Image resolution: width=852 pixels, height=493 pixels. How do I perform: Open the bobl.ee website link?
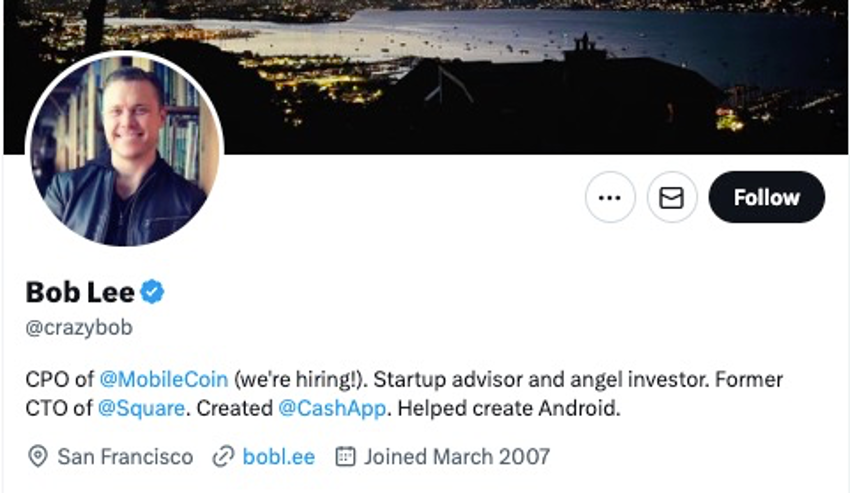278,457
